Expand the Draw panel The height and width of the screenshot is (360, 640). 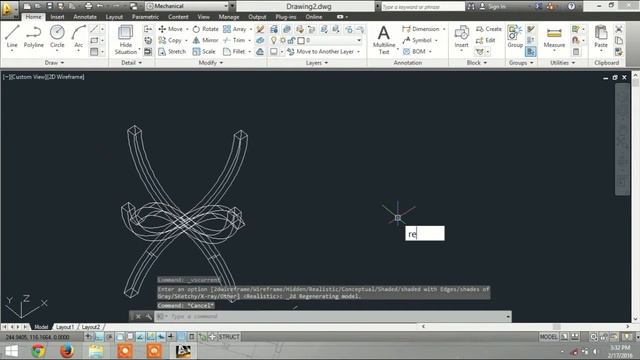54,63
